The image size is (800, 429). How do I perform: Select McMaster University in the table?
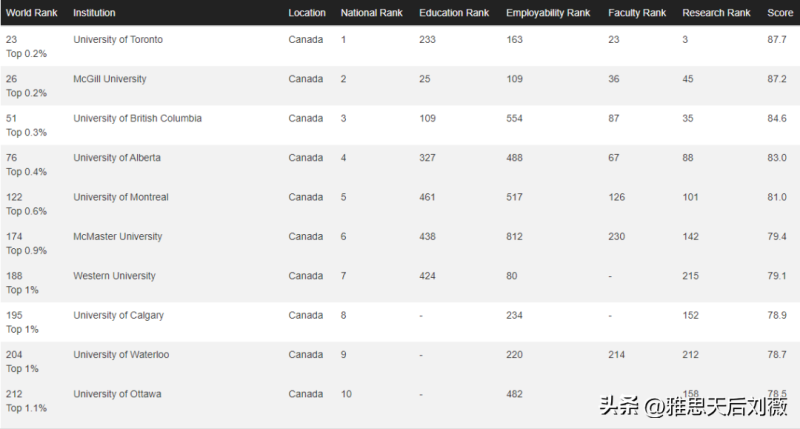pos(118,237)
